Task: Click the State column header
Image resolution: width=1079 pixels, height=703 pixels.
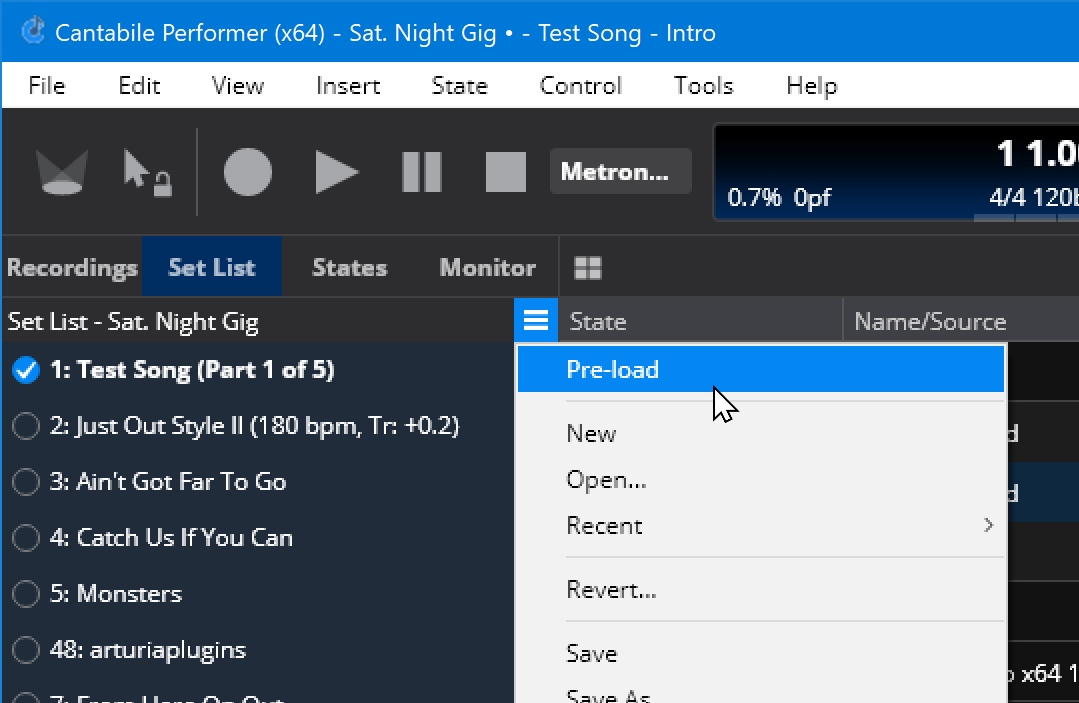Action: tap(701, 321)
